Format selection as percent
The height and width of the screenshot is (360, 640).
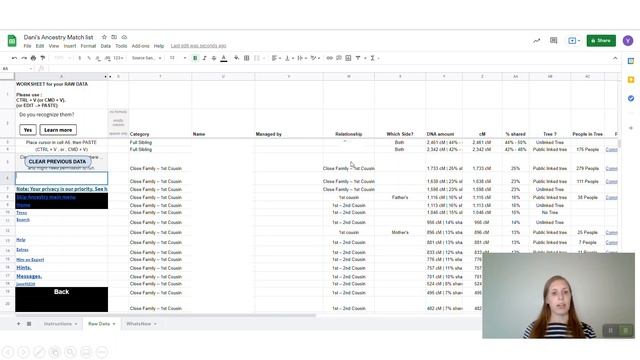tap(89, 58)
